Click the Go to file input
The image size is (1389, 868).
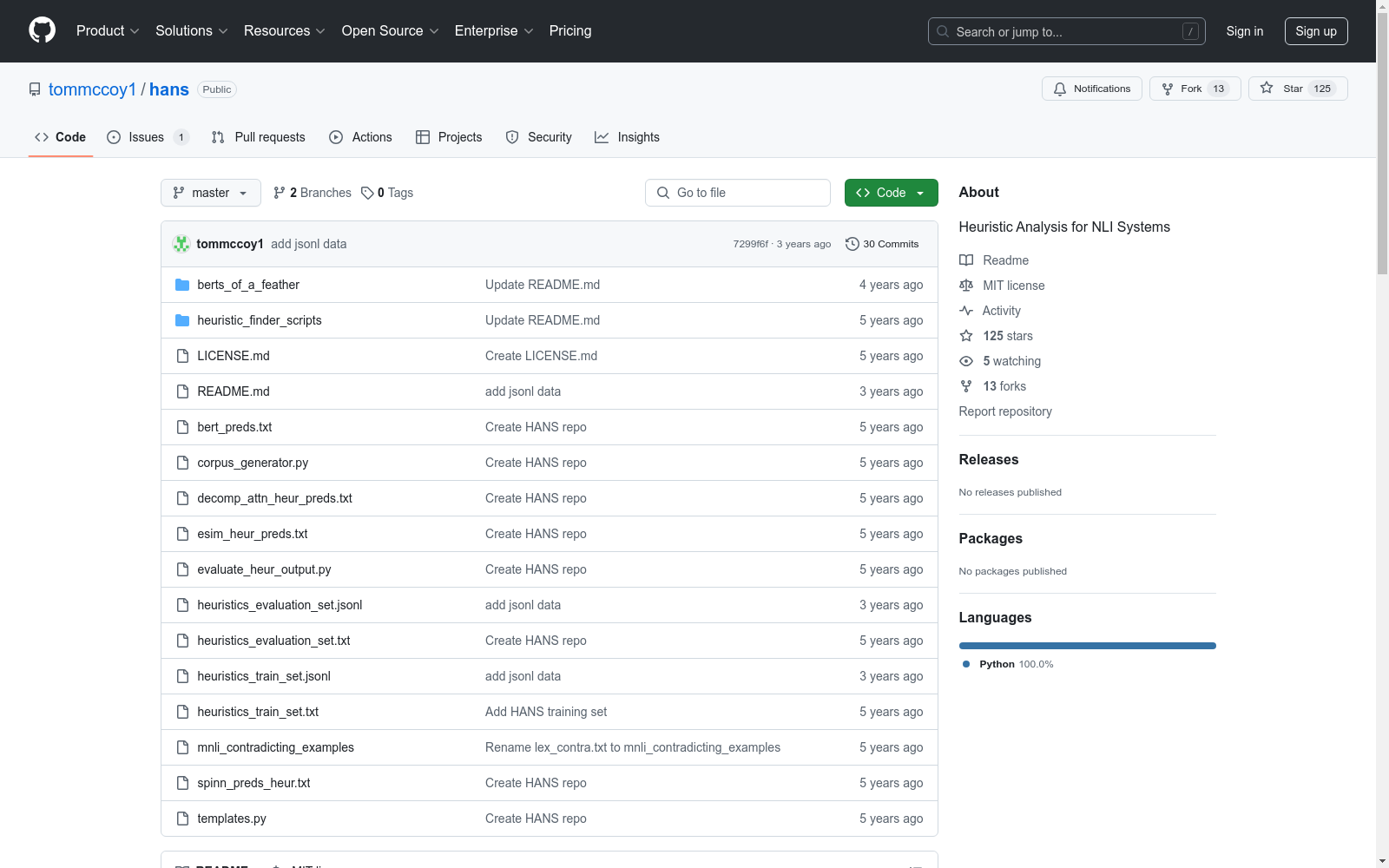[738, 193]
